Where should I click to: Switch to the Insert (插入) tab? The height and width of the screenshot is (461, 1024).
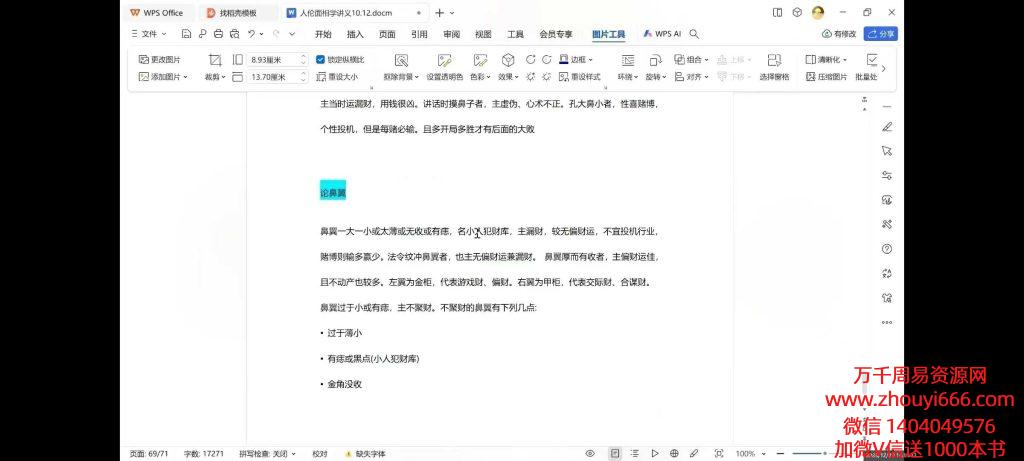tap(355, 33)
